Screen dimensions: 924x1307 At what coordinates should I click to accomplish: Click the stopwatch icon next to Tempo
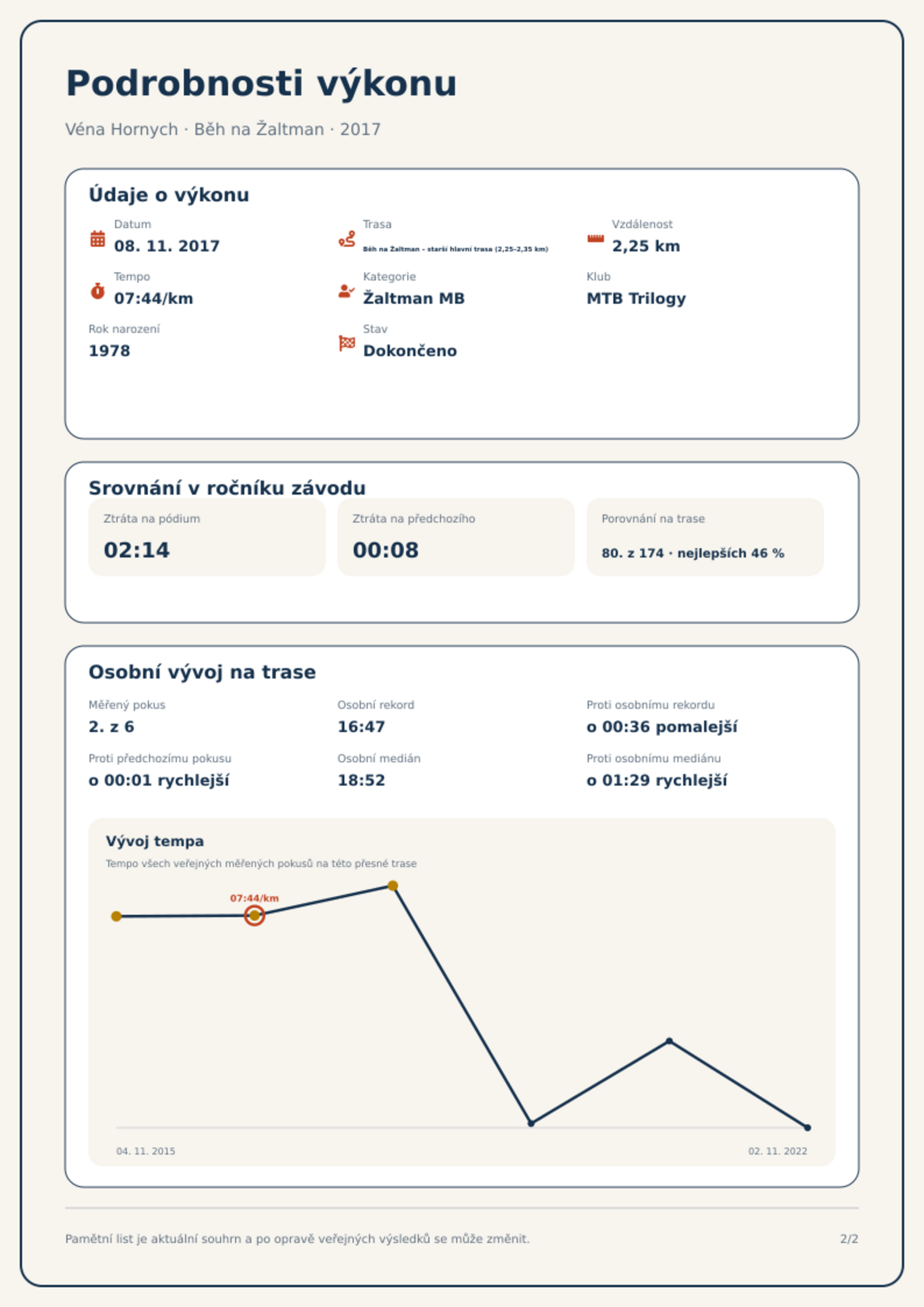98,291
